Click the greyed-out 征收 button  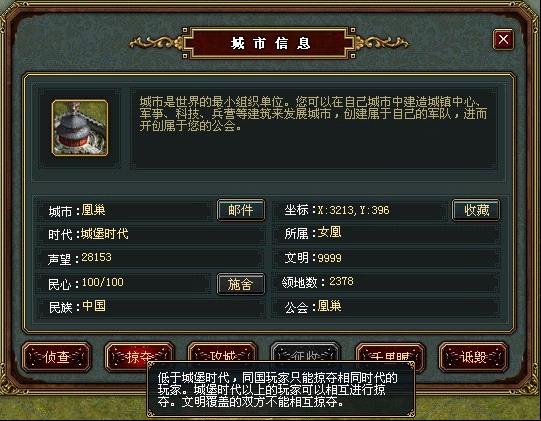306,354
